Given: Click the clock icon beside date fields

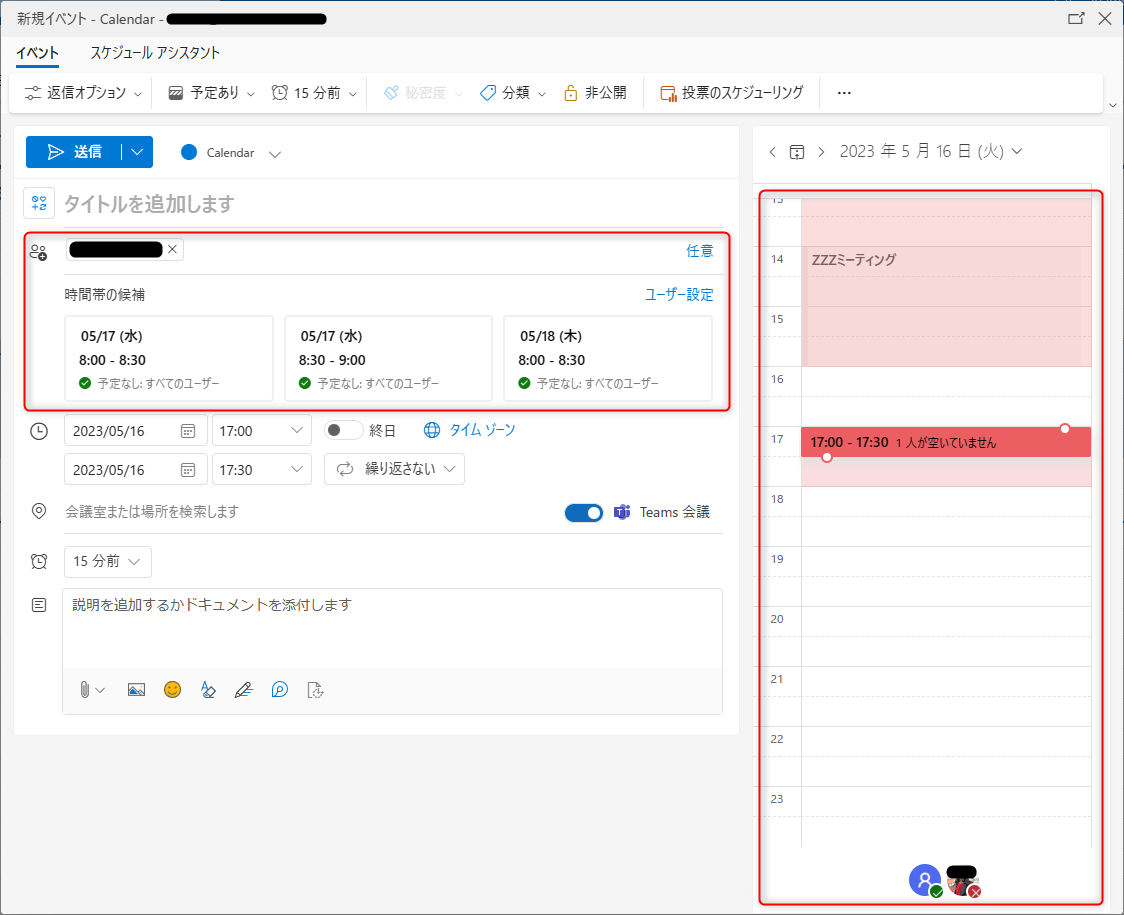Looking at the screenshot, I should pos(39,431).
